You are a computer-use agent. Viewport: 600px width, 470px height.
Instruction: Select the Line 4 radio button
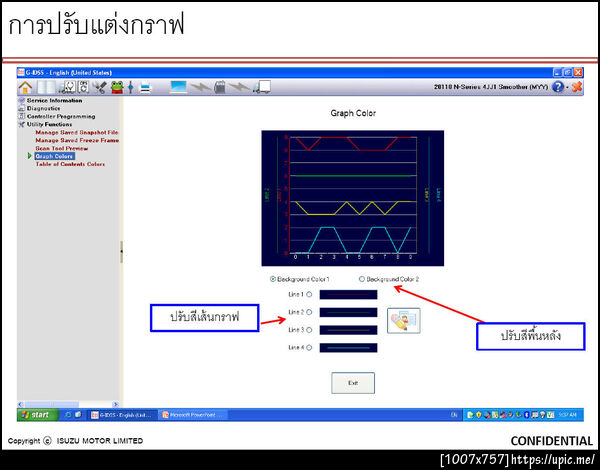(309, 348)
